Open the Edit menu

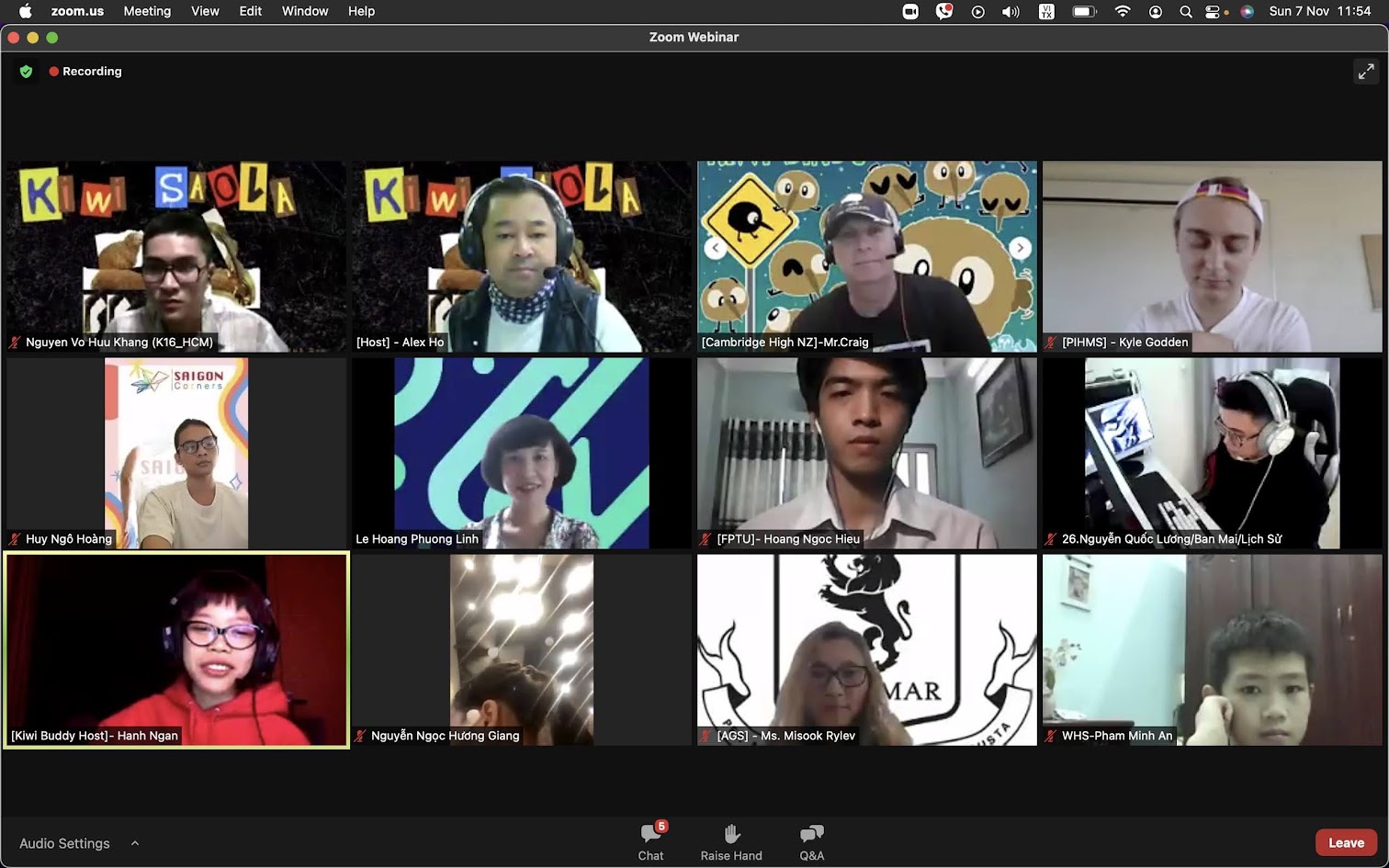pyautogui.click(x=251, y=11)
